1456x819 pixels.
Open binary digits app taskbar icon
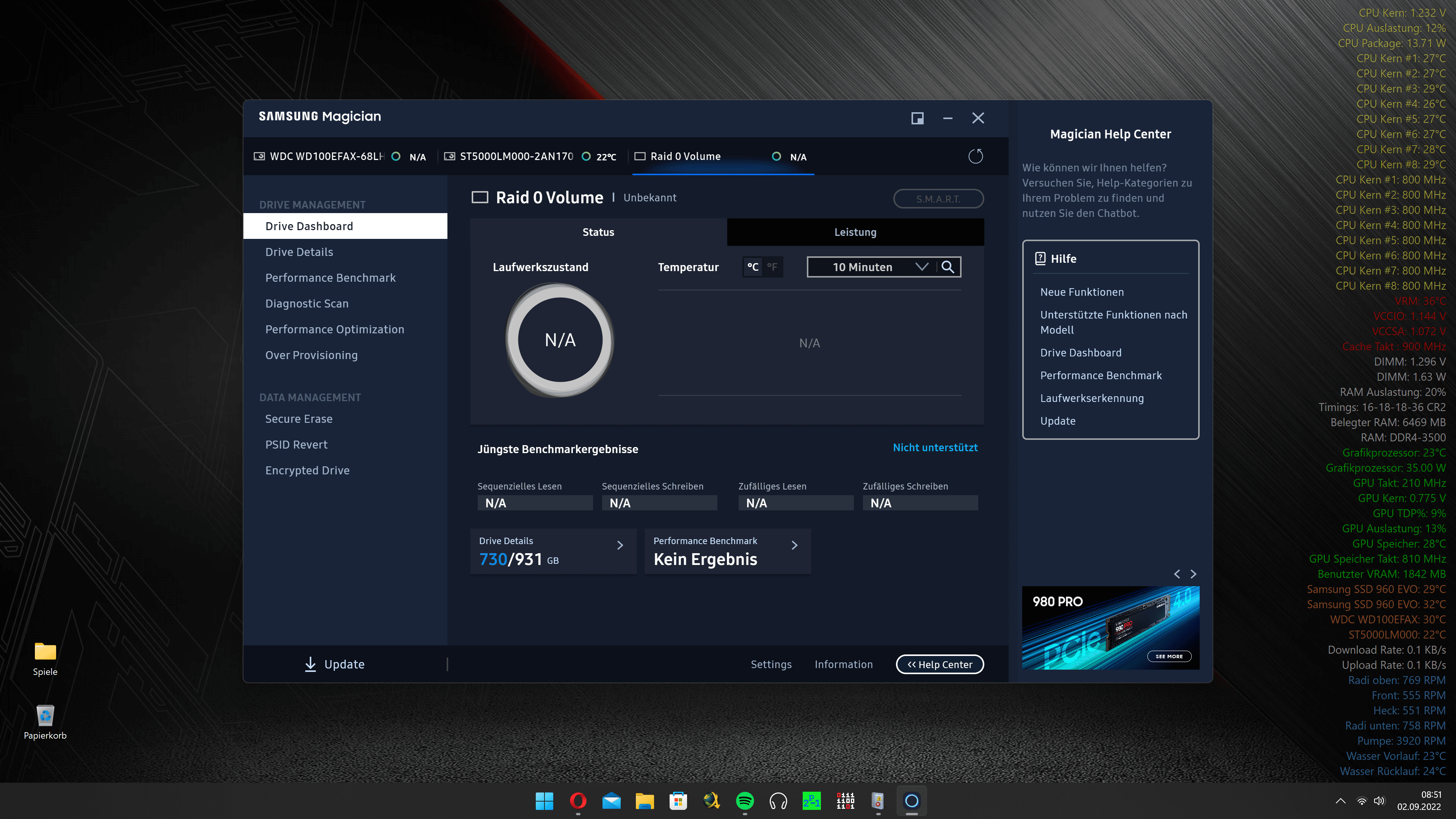[x=845, y=801]
